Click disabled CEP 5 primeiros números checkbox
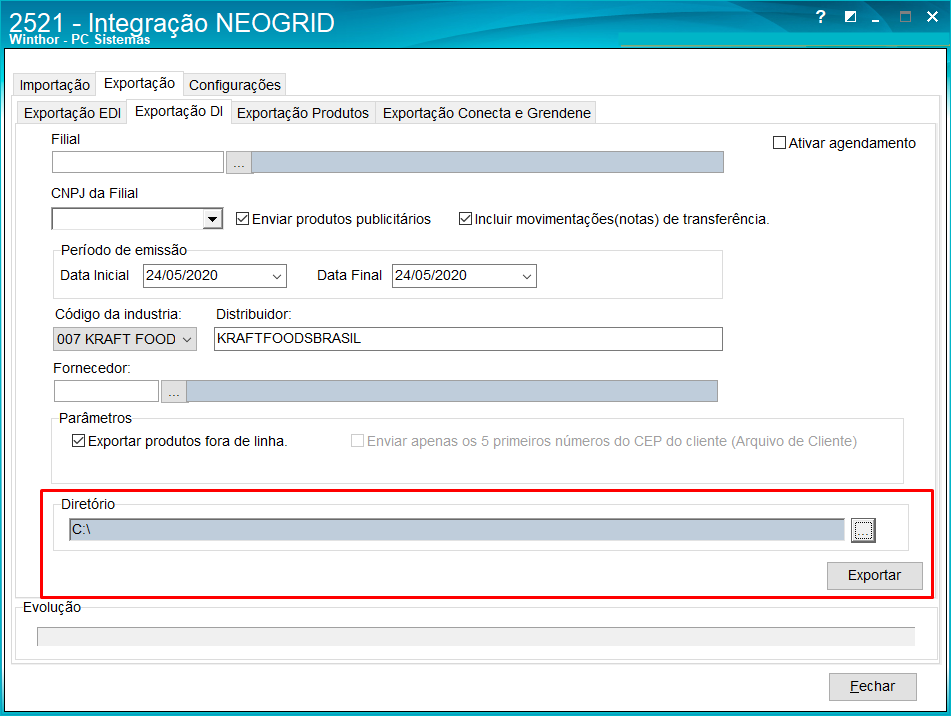Viewport: 951px width, 716px height. [x=357, y=441]
